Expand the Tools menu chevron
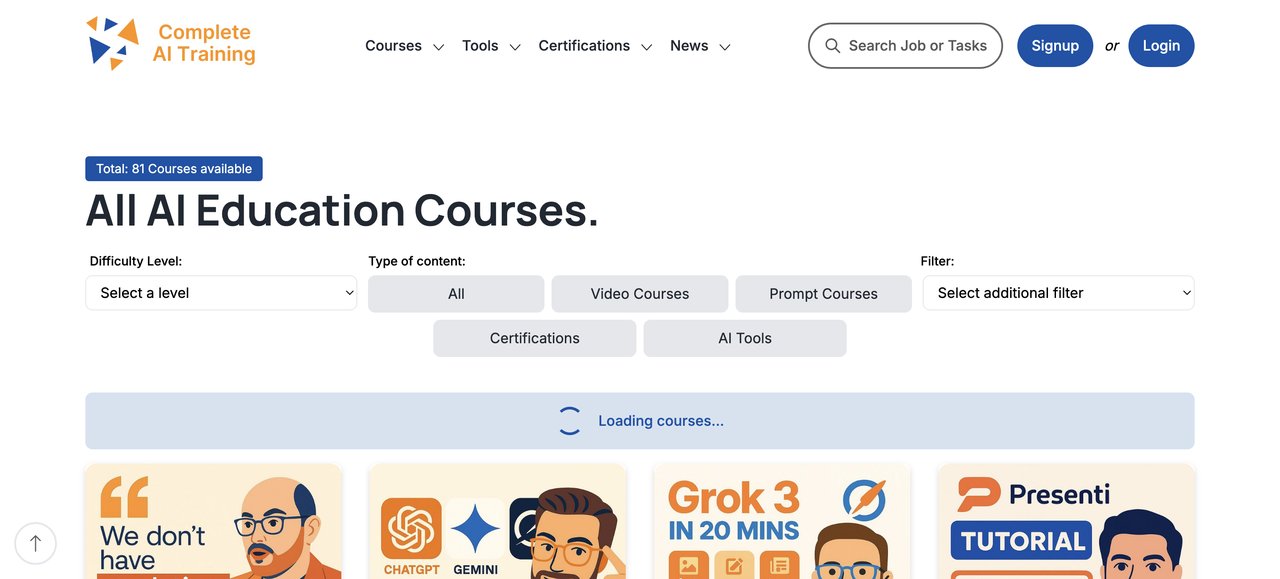 (515, 47)
